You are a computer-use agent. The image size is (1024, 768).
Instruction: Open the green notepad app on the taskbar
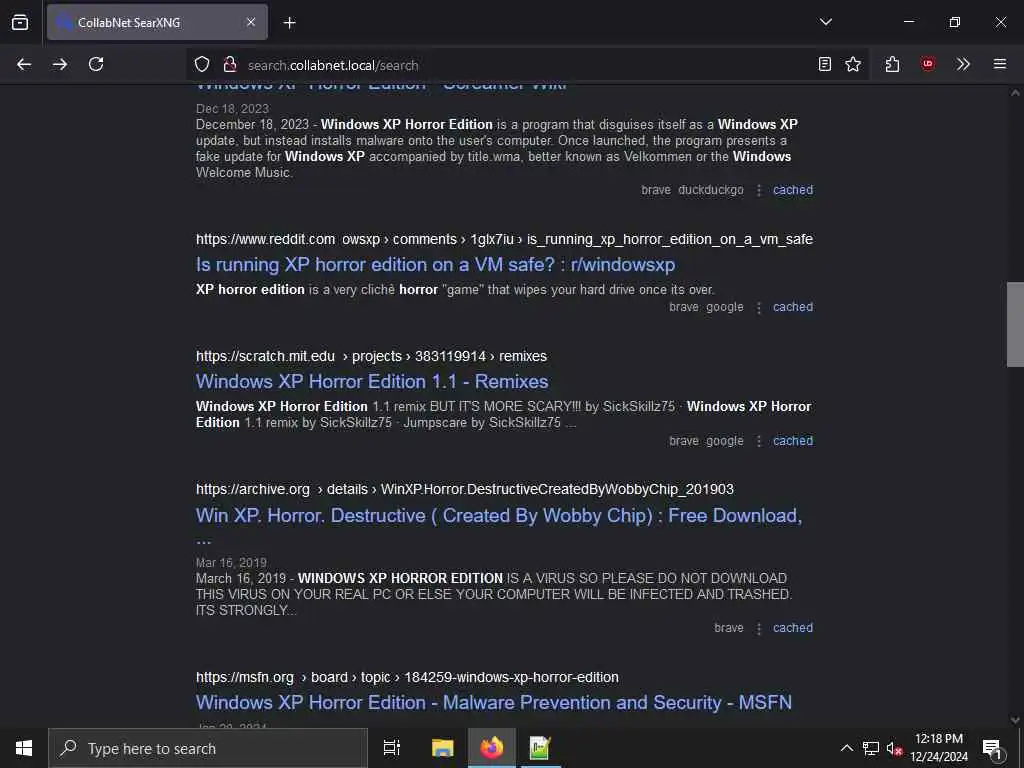[540, 748]
